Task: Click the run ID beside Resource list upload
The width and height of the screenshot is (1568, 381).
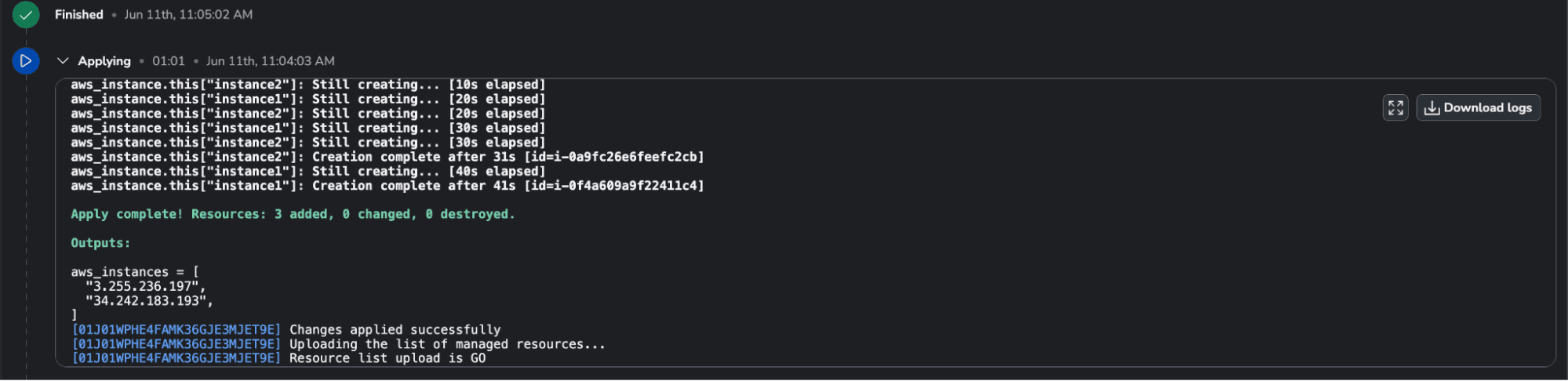Action: click(176, 358)
